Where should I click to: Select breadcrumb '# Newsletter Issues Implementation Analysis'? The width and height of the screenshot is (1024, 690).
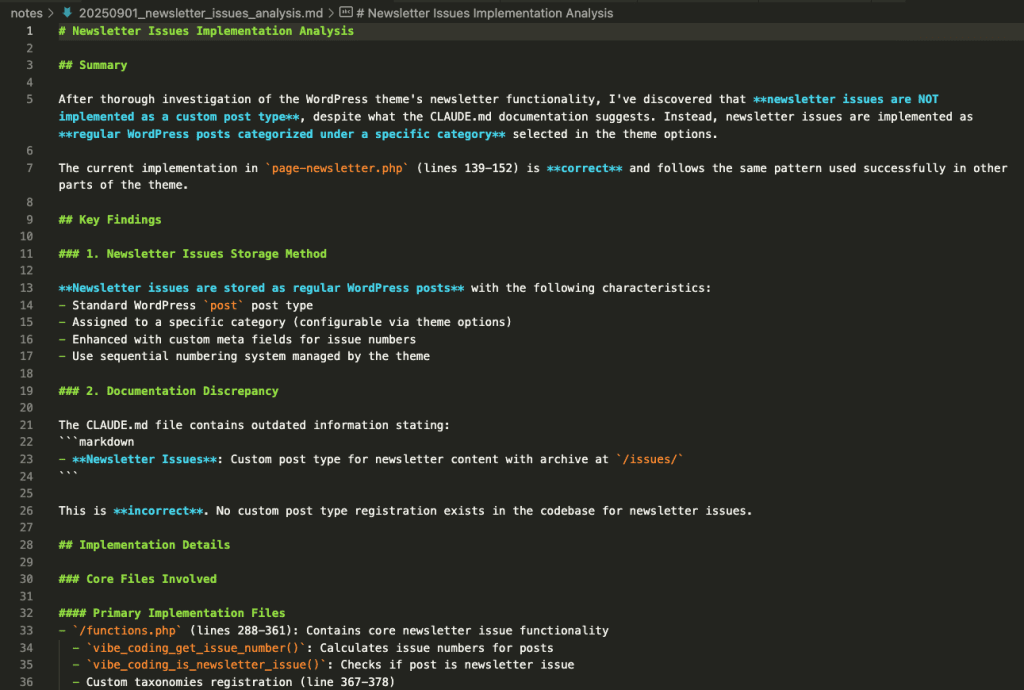[x=484, y=13]
